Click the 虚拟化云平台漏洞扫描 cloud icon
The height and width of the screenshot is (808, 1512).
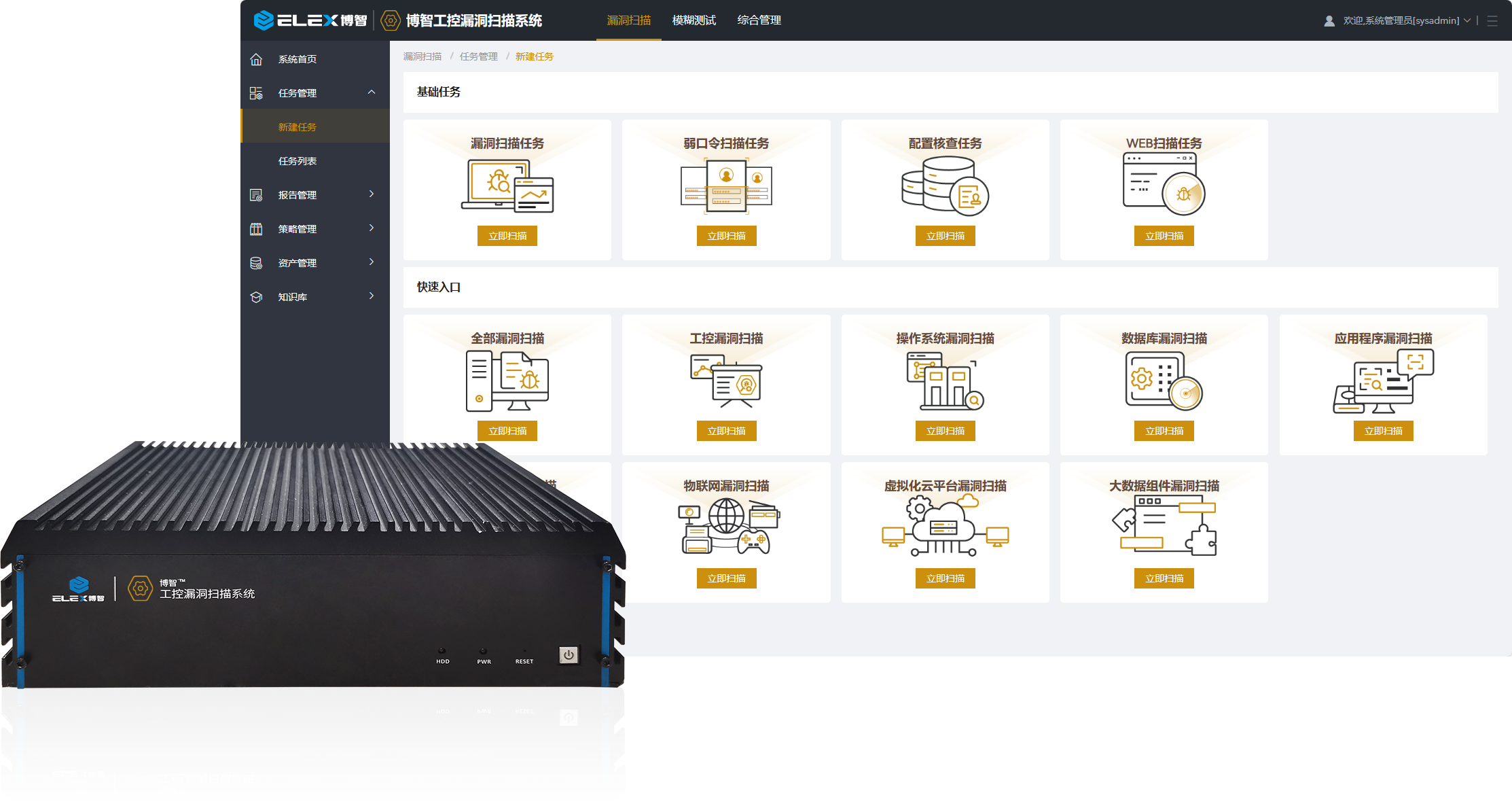pos(945,526)
